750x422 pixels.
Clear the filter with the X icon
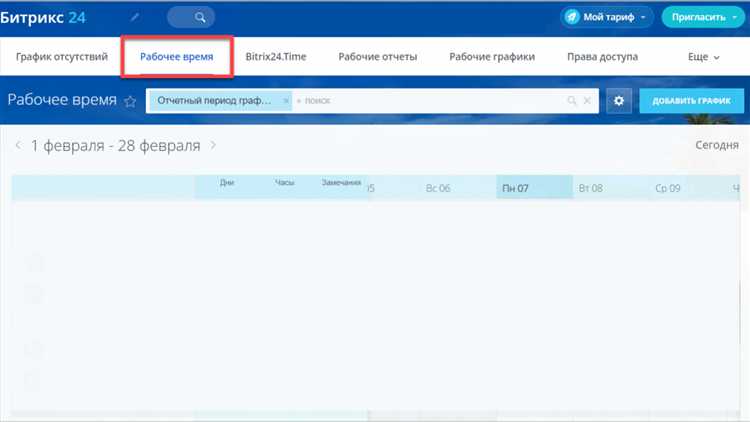click(587, 100)
